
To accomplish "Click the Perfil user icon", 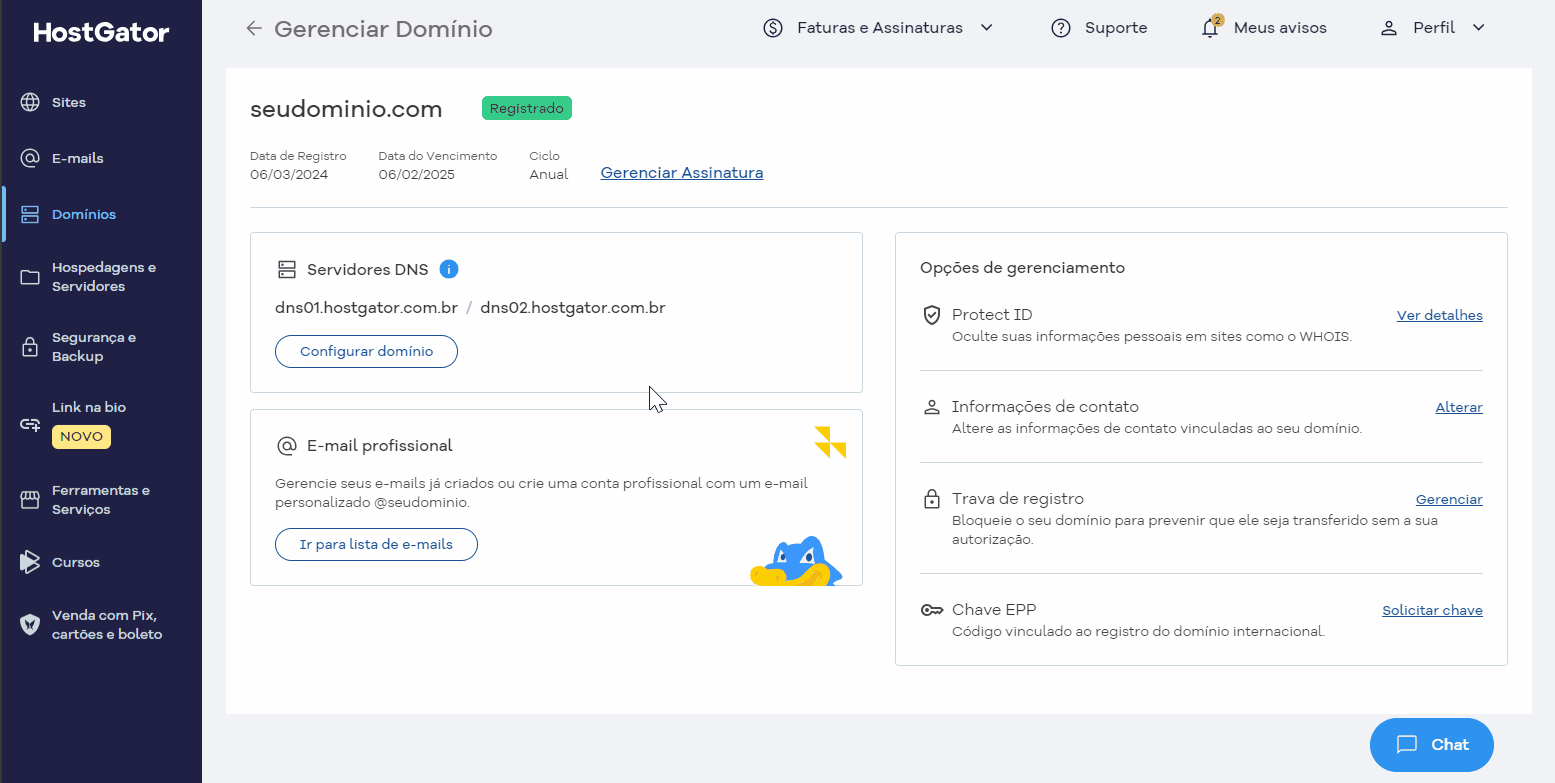I will (x=1388, y=28).
